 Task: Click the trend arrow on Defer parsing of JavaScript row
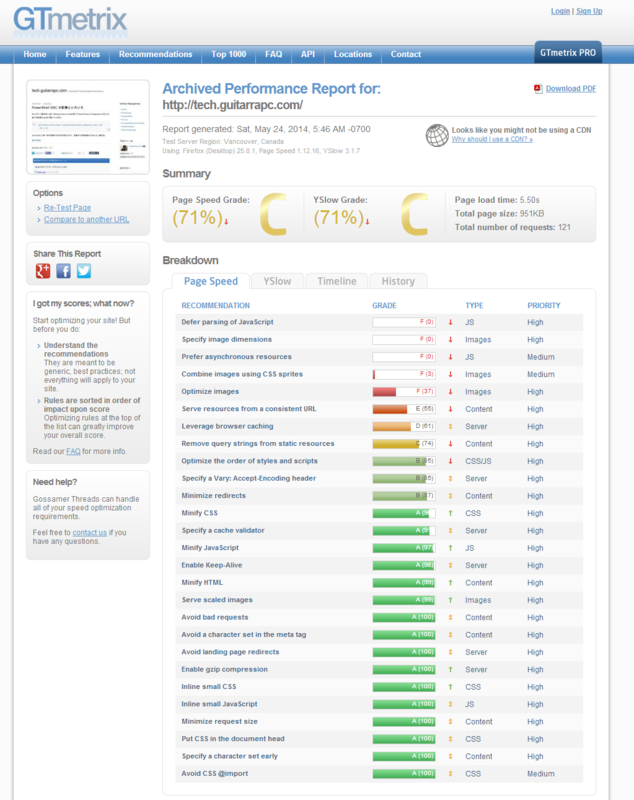click(x=450, y=322)
